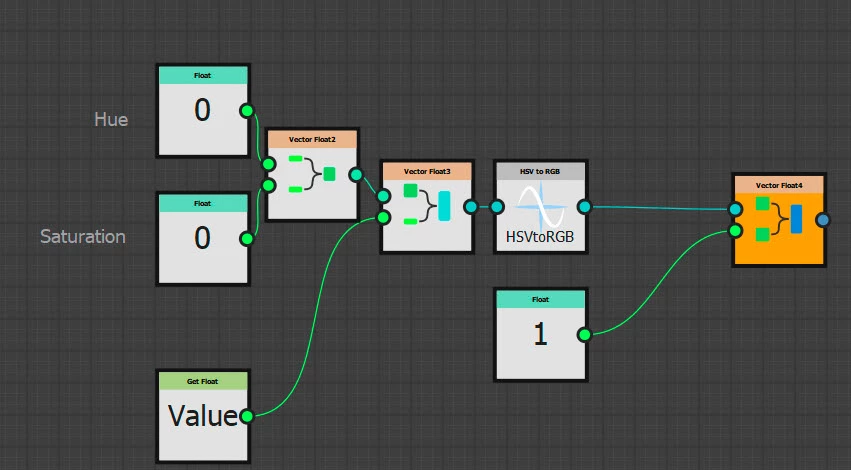
Task: Click the HSVtoRGB sine wave icon
Action: pyautogui.click(x=540, y=206)
